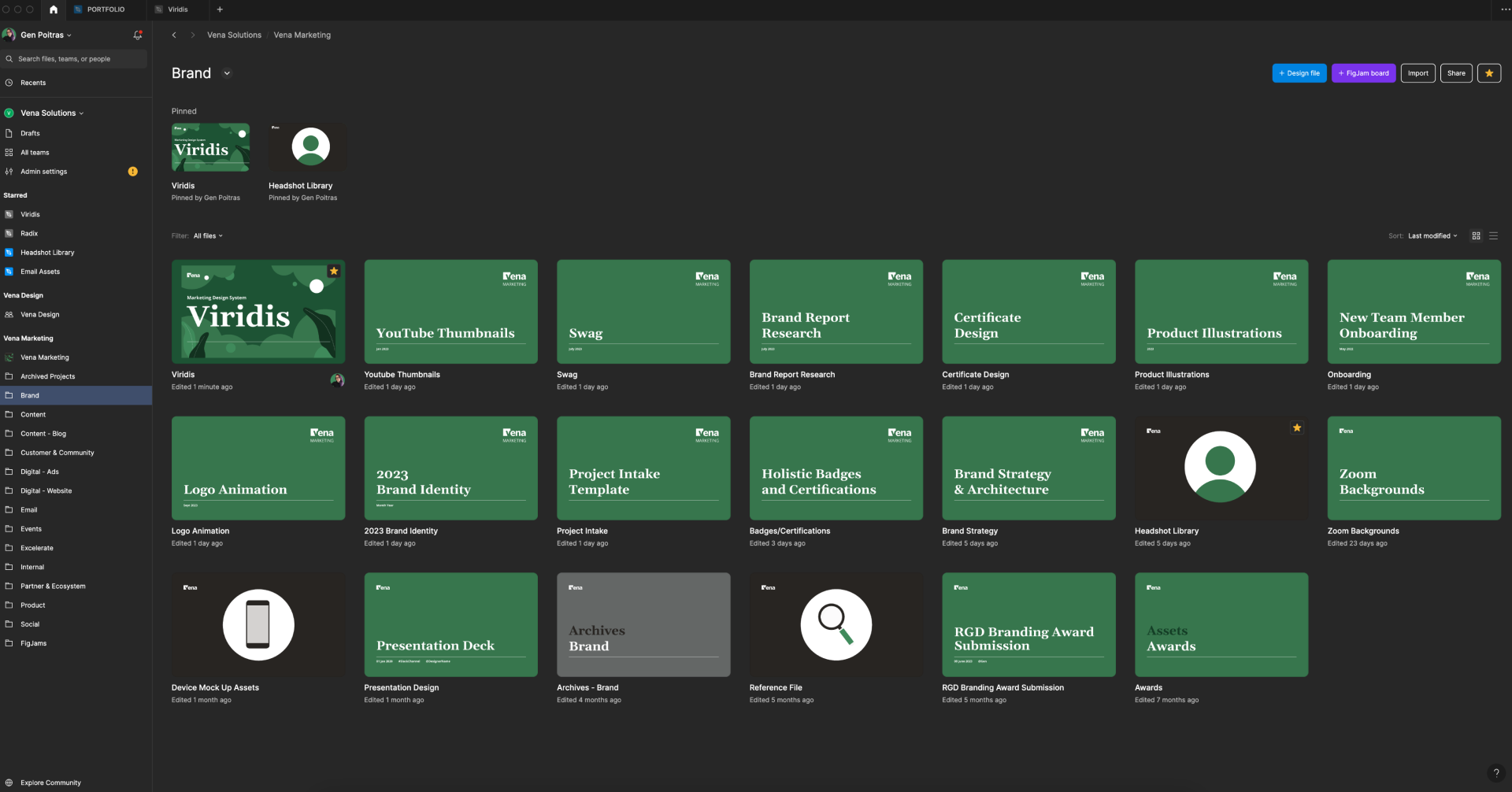This screenshot has width=1512, height=792.
Task: Open the notifications bell icon
Action: [x=138, y=35]
